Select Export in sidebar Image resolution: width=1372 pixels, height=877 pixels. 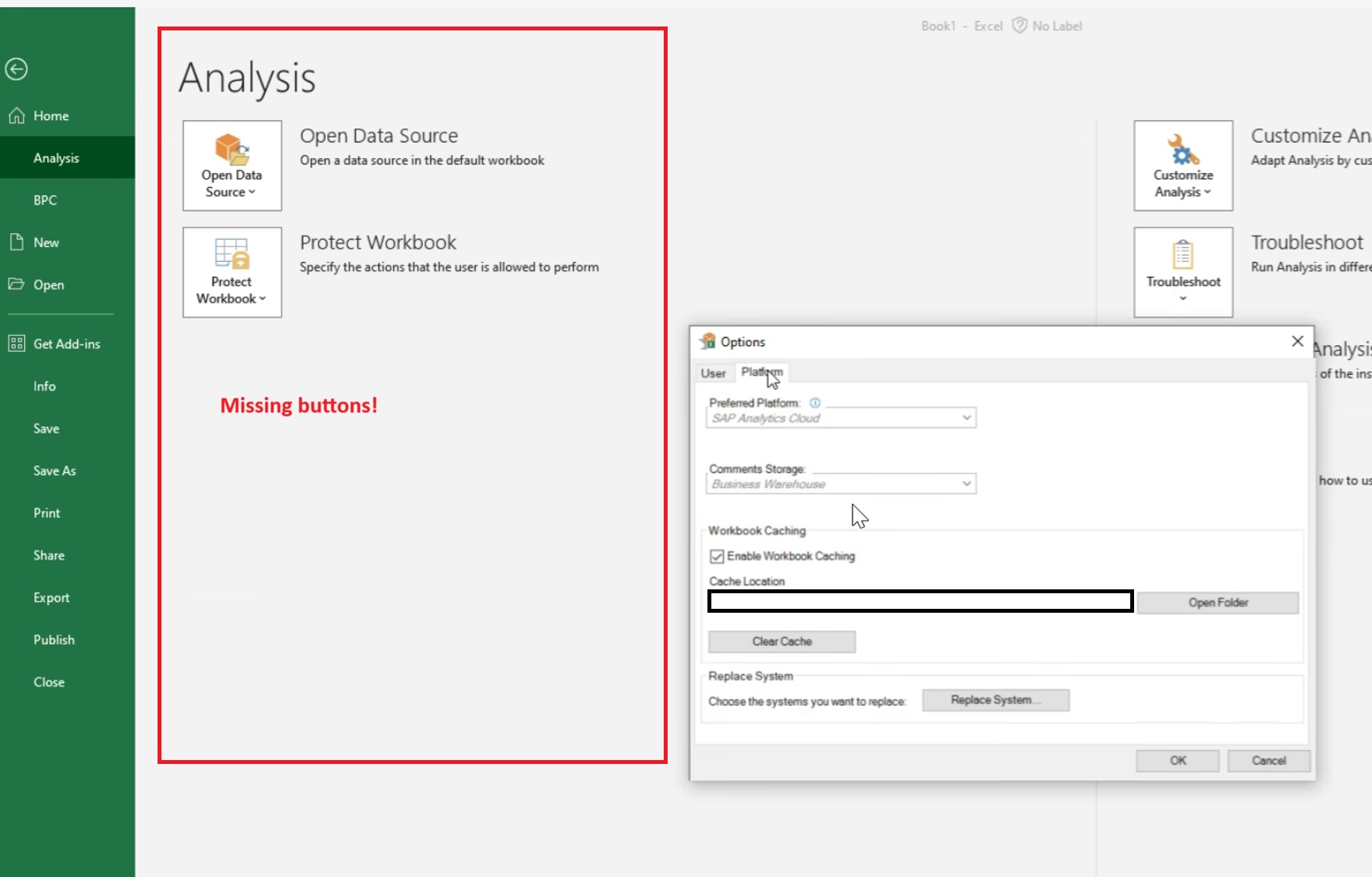pos(67,597)
